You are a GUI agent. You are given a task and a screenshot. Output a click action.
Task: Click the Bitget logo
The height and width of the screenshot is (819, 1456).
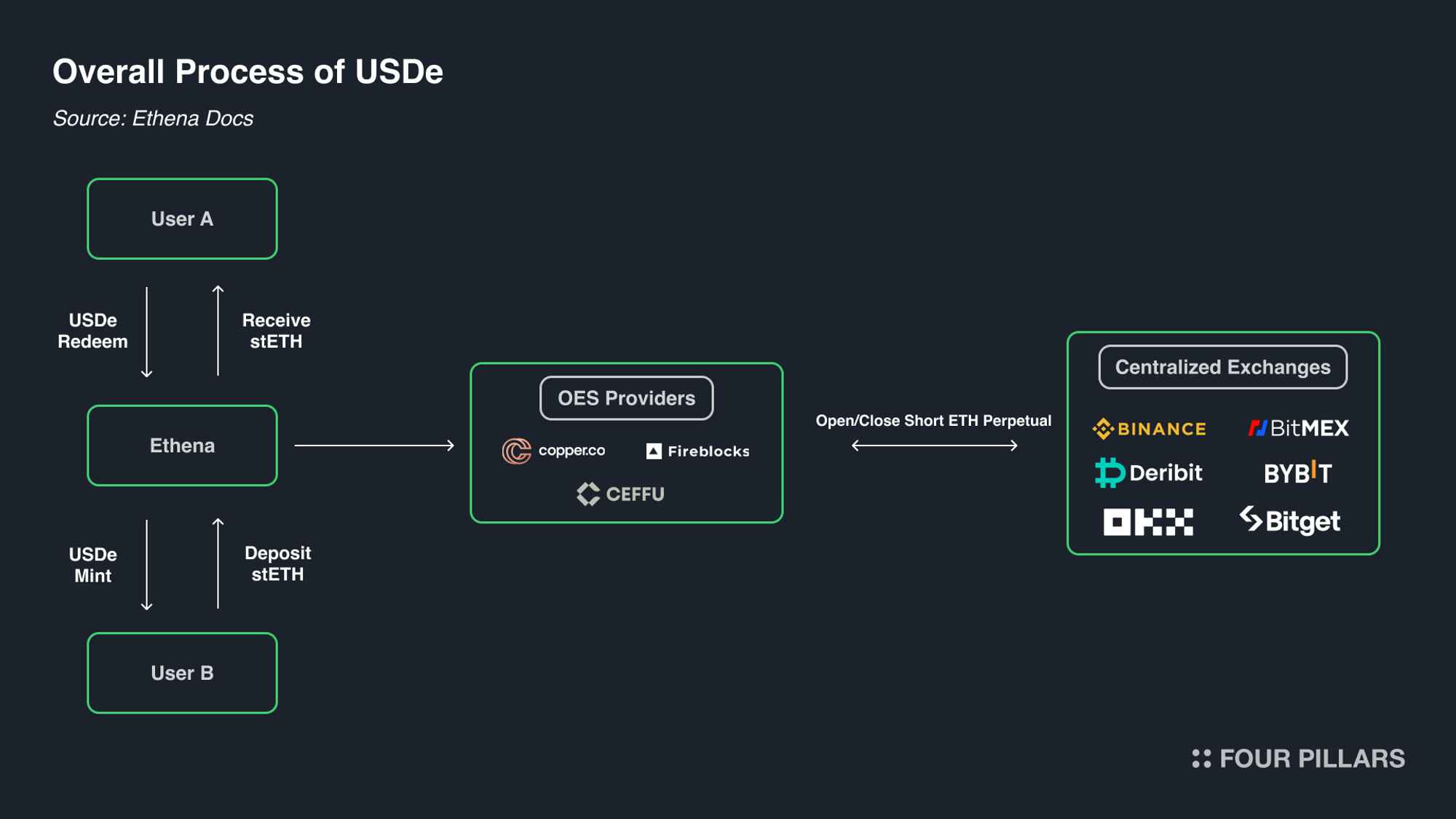point(1290,521)
